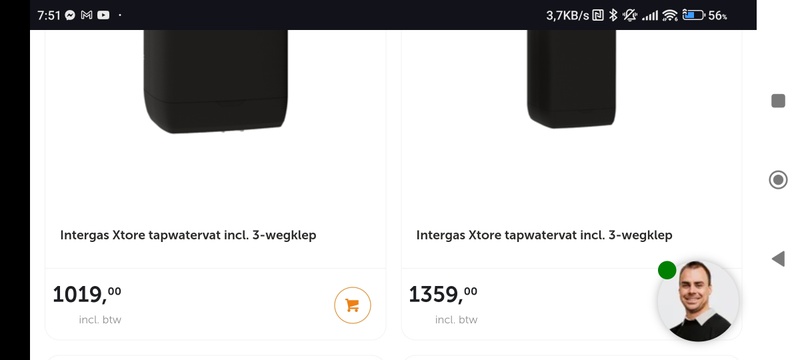Tap the Wi-Fi status icon
This screenshot has width=800, height=360.
pyautogui.click(x=670, y=15)
